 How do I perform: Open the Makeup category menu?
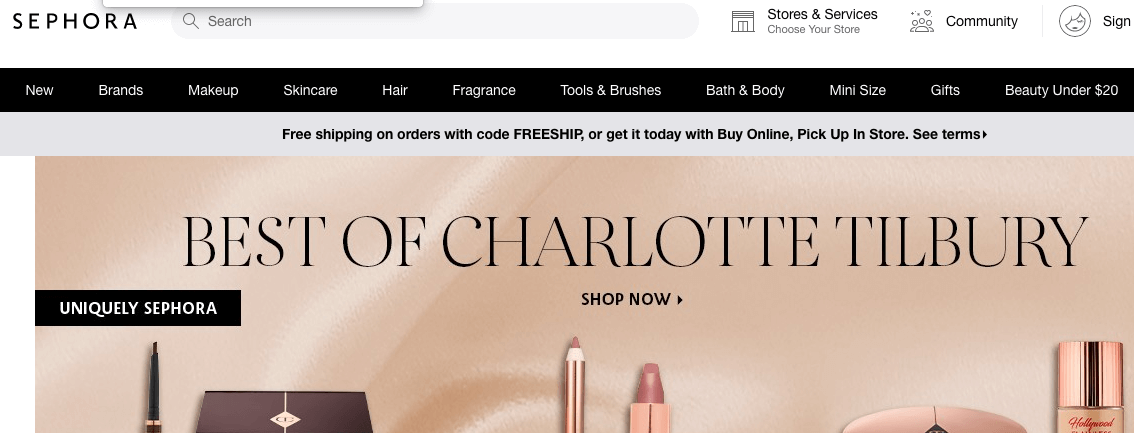[x=213, y=90]
